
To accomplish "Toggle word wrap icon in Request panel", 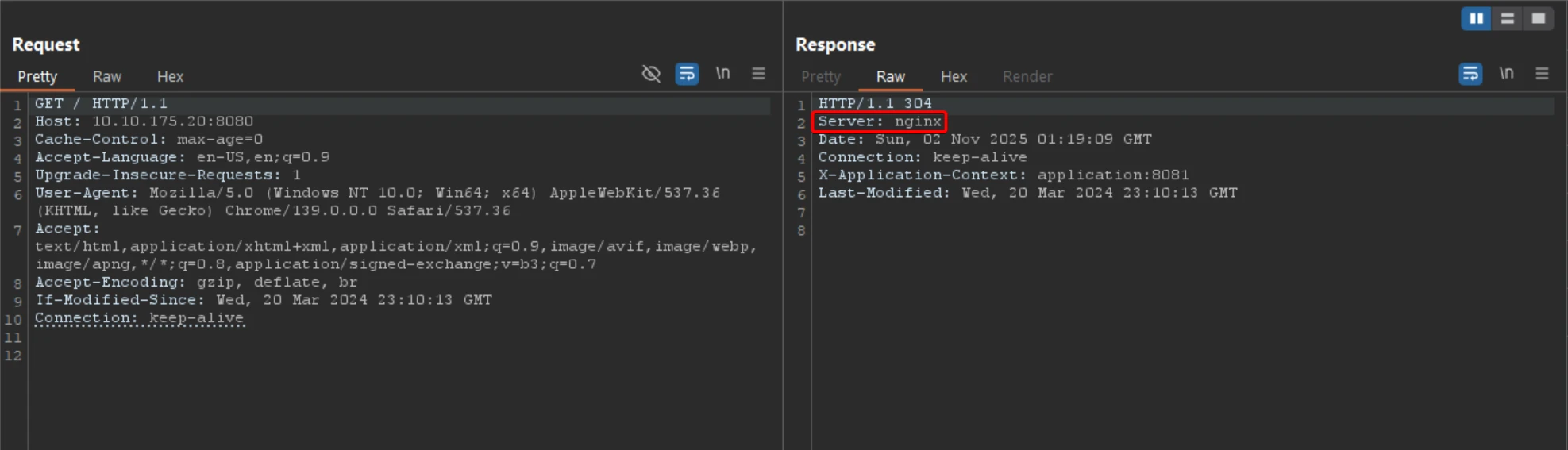I will tap(687, 74).
